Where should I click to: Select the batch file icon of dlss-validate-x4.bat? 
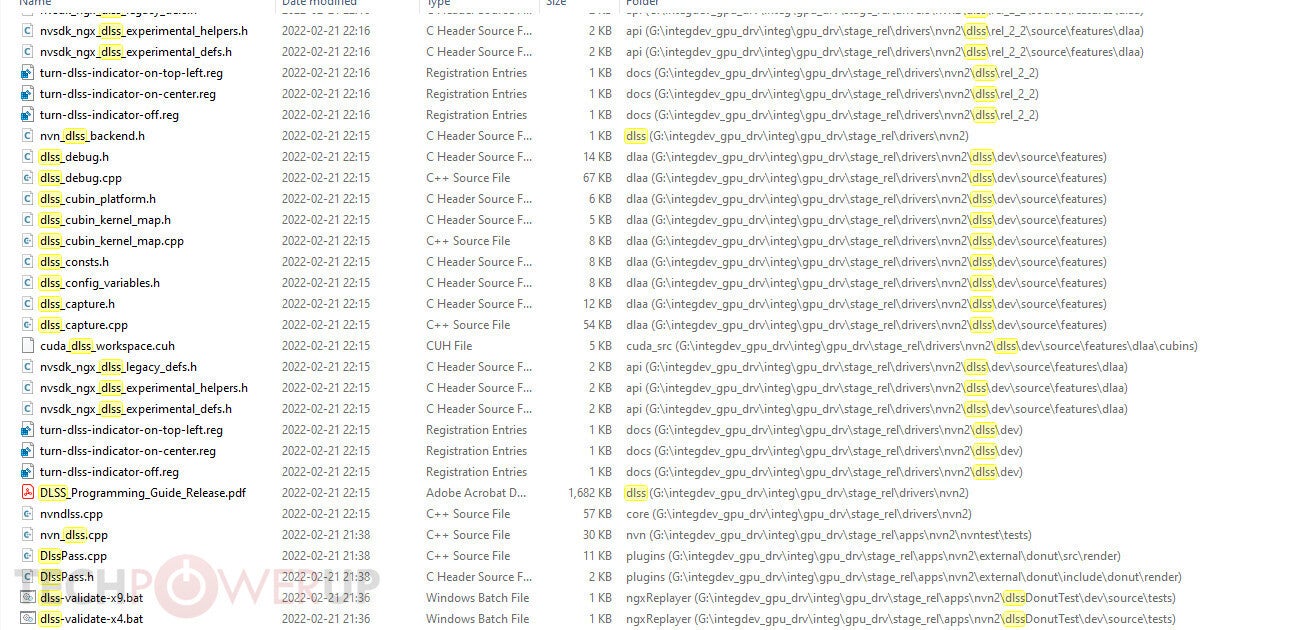pos(28,619)
